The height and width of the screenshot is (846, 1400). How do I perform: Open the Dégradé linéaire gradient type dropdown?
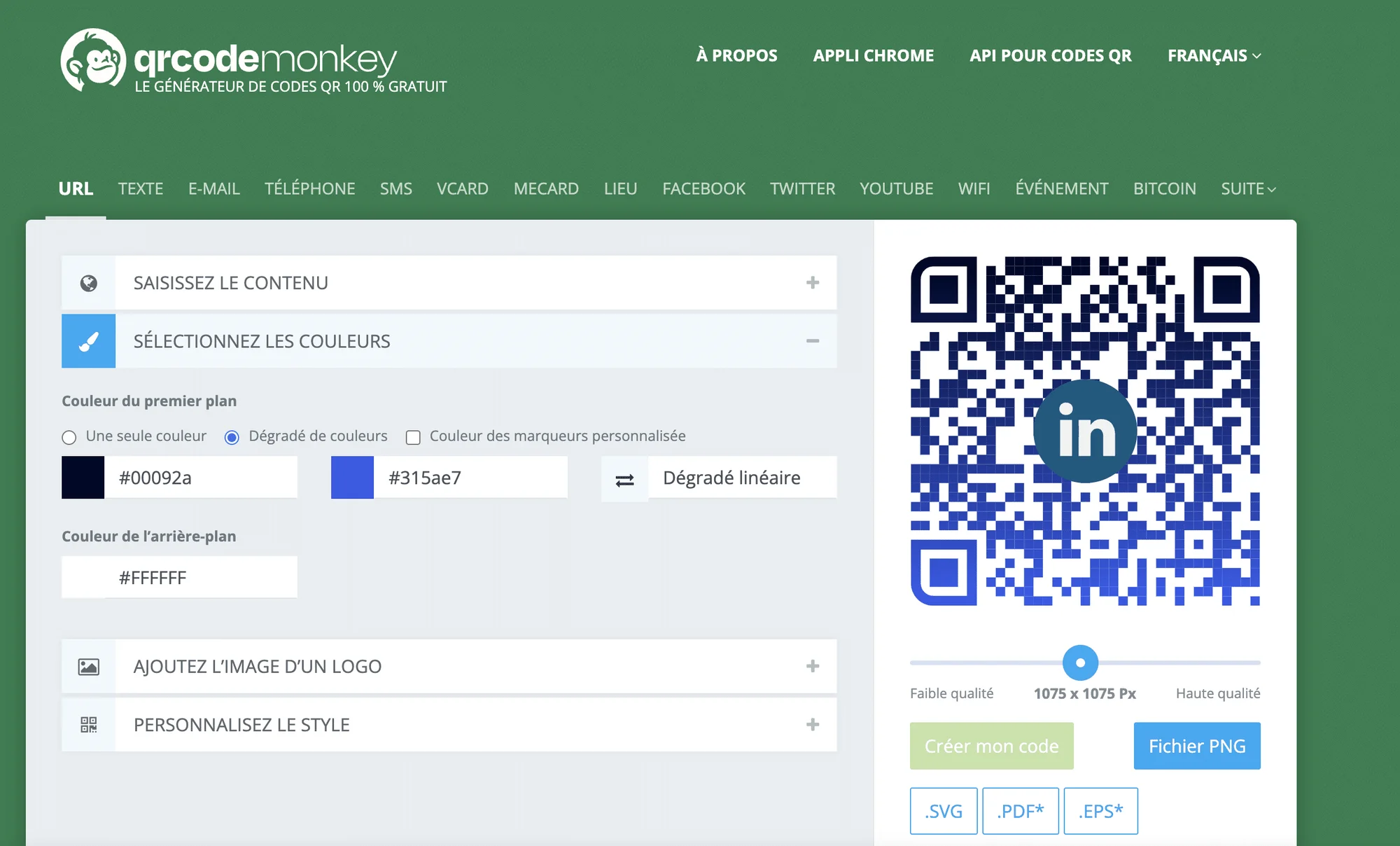pos(743,478)
